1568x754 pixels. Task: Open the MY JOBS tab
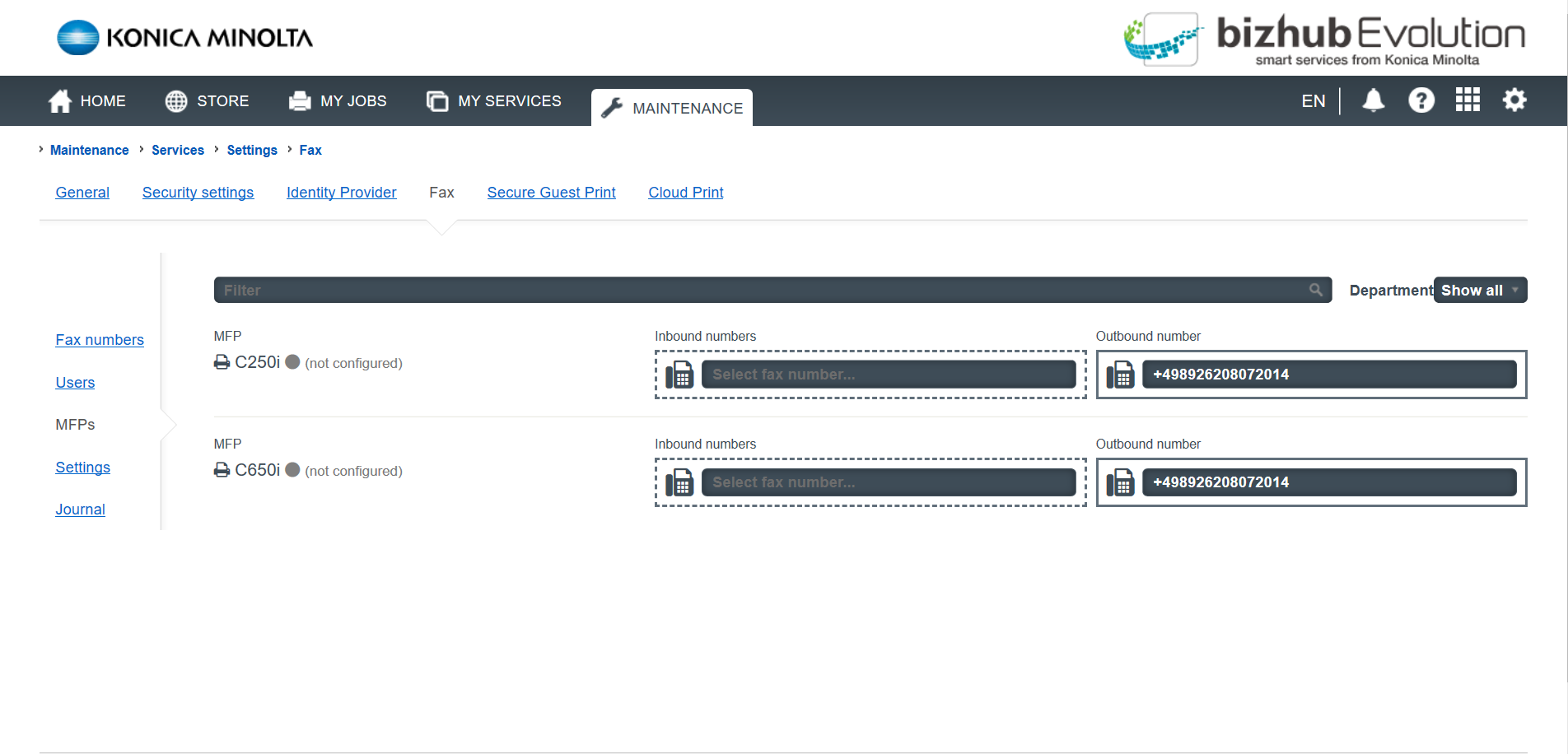pyautogui.click(x=338, y=101)
